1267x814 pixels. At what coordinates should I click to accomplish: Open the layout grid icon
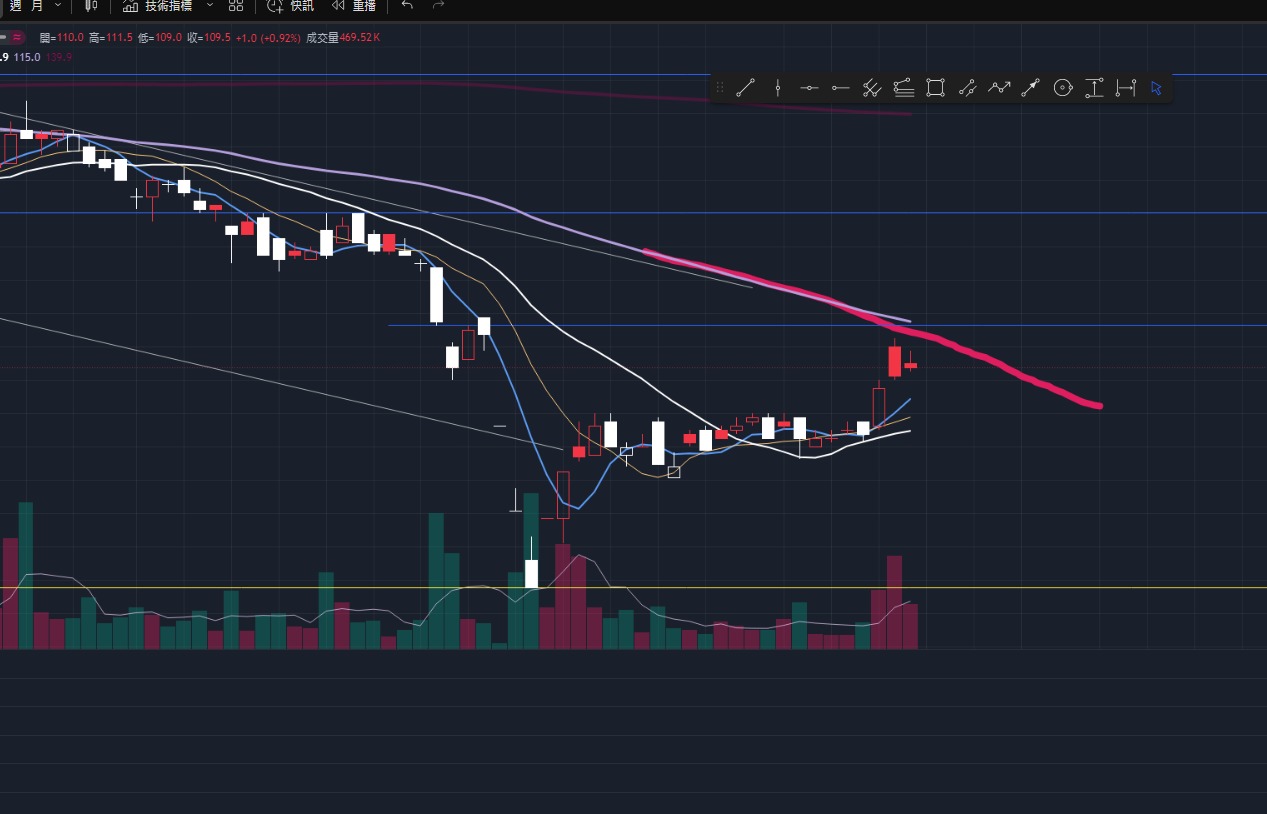point(235,6)
